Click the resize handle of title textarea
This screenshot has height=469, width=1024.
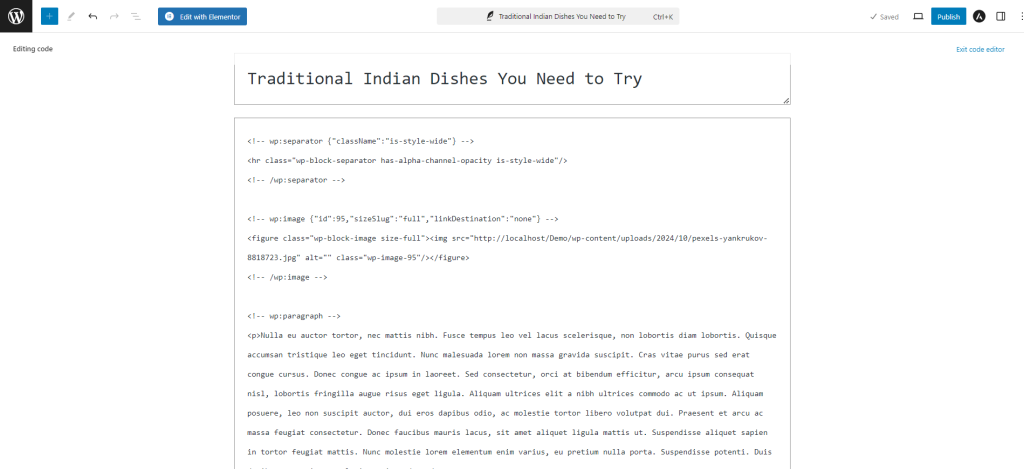pos(786,100)
